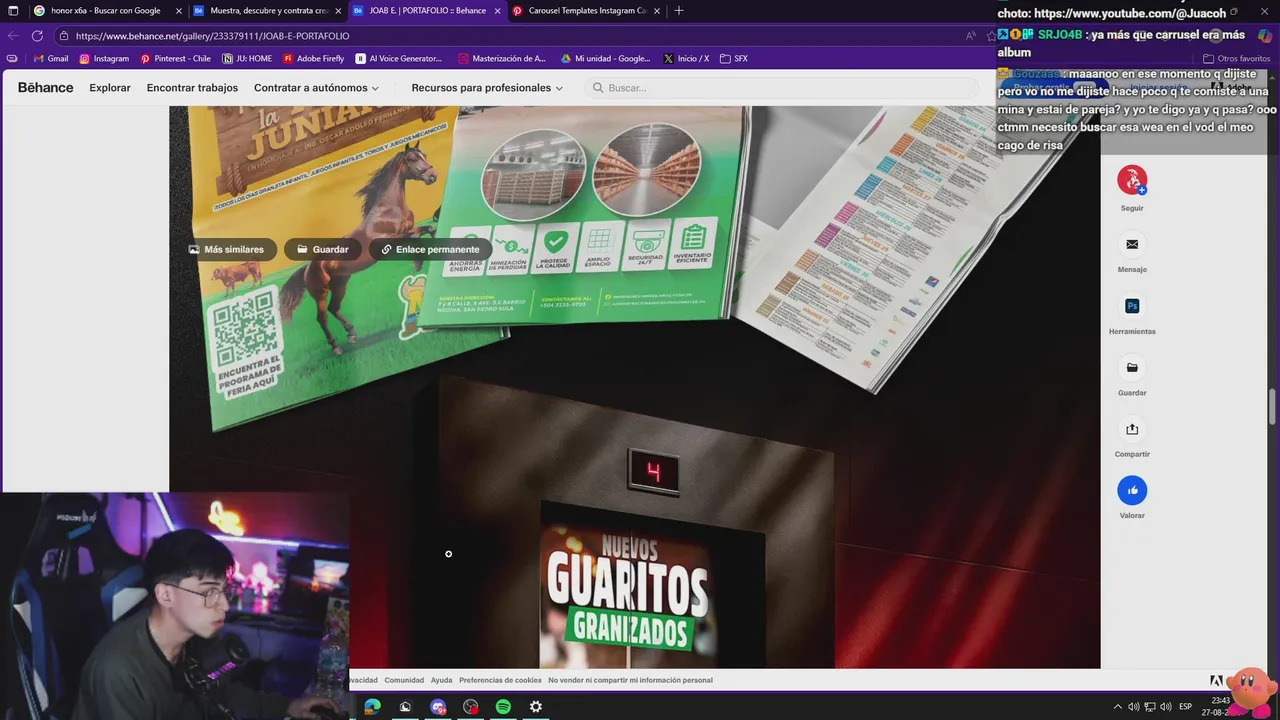Click the Ayuda footer link
Viewport: 1280px width, 720px height.
pos(442,680)
